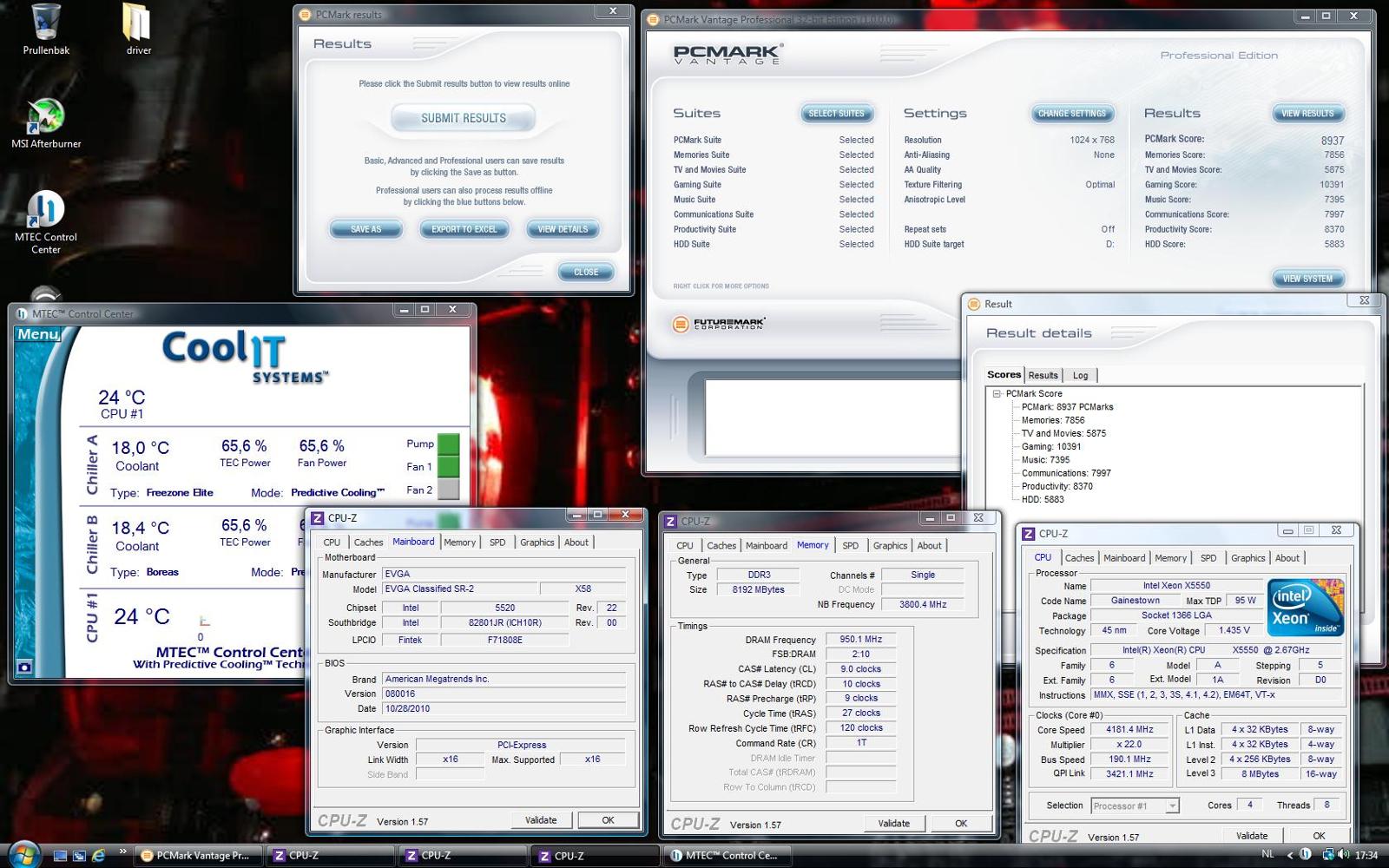Click the camera snapshot icon in MTEC
The width and height of the screenshot is (1389, 868).
24,667
